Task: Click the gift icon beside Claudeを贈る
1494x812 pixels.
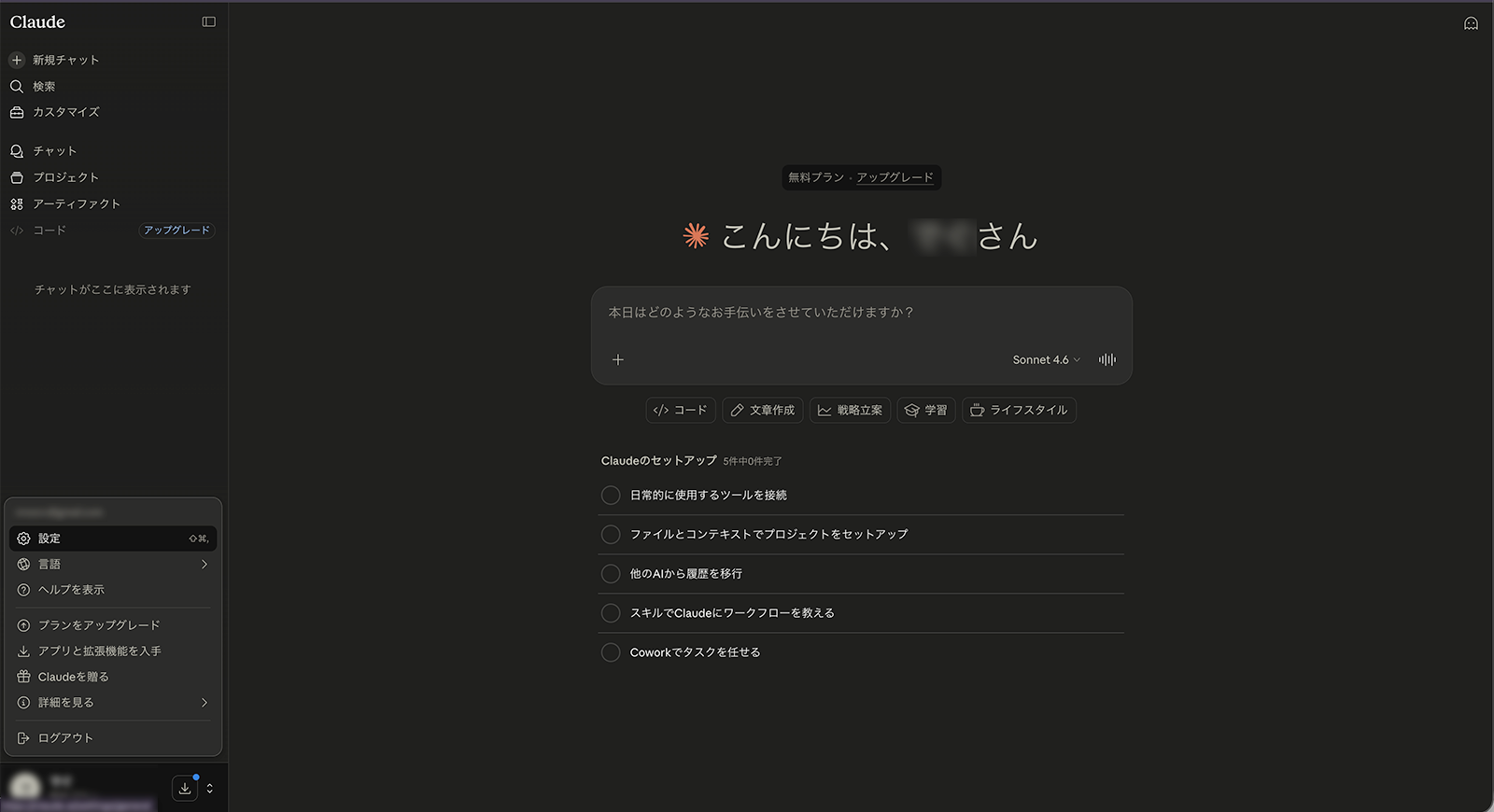Action: pyautogui.click(x=24, y=677)
